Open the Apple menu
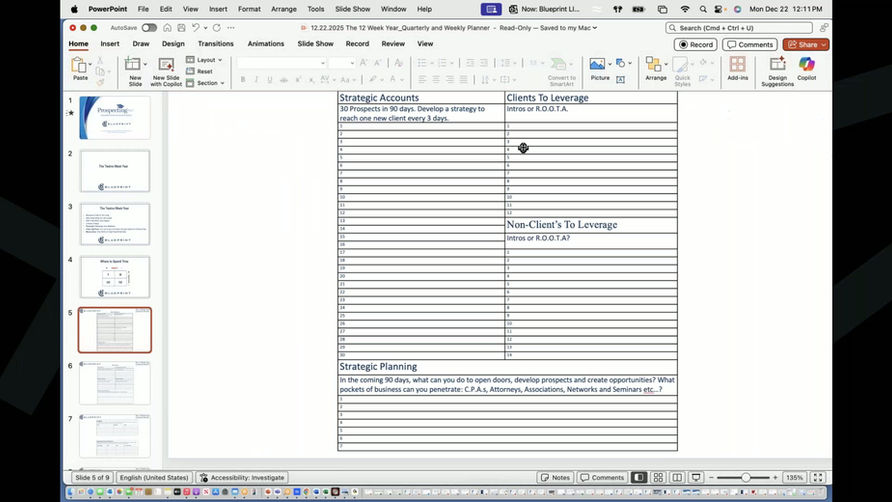Screen dimensions: 892x502 click(x=74, y=9)
